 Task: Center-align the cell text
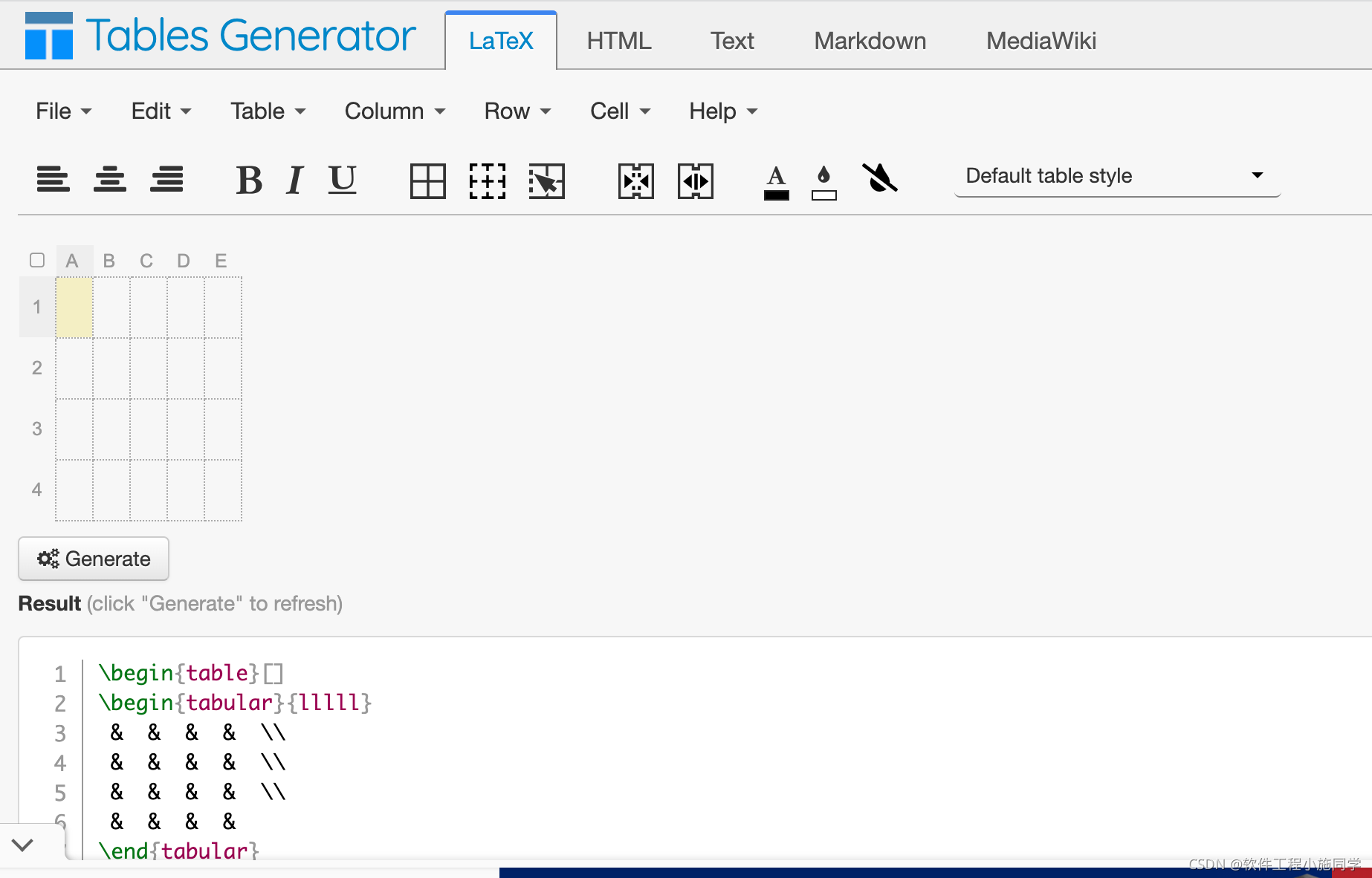click(x=110, y=179)
